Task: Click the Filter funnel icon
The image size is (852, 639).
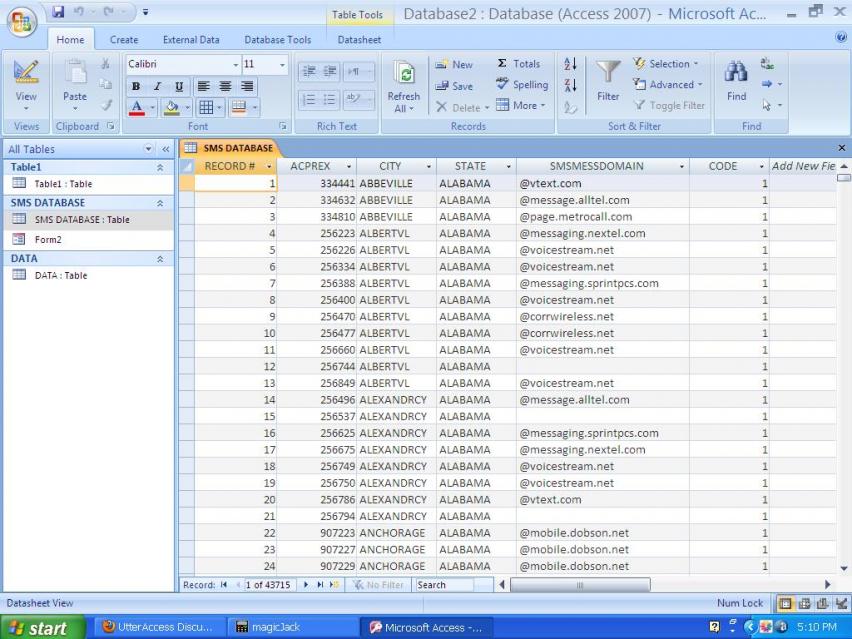Action: click(608, 72)
